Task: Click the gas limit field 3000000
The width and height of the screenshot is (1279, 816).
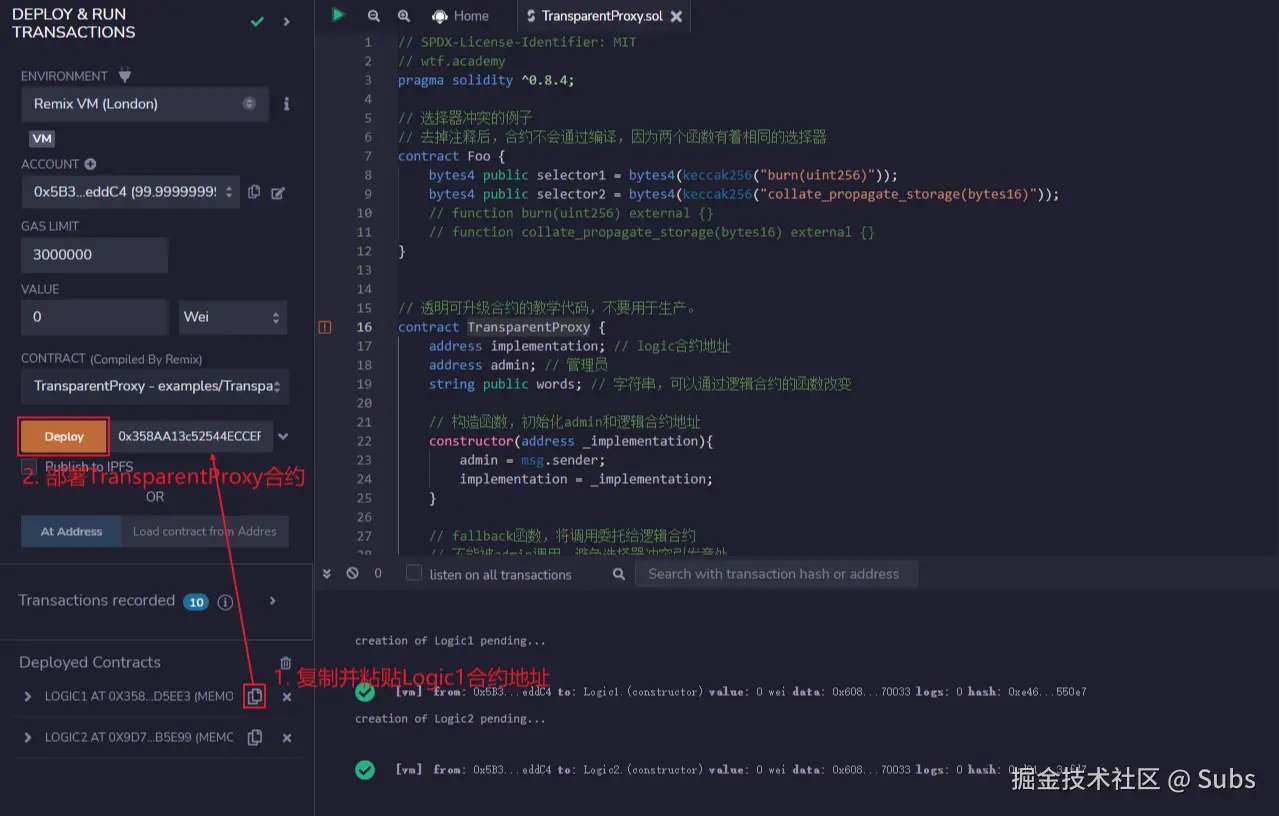Action: click(94, 254)
